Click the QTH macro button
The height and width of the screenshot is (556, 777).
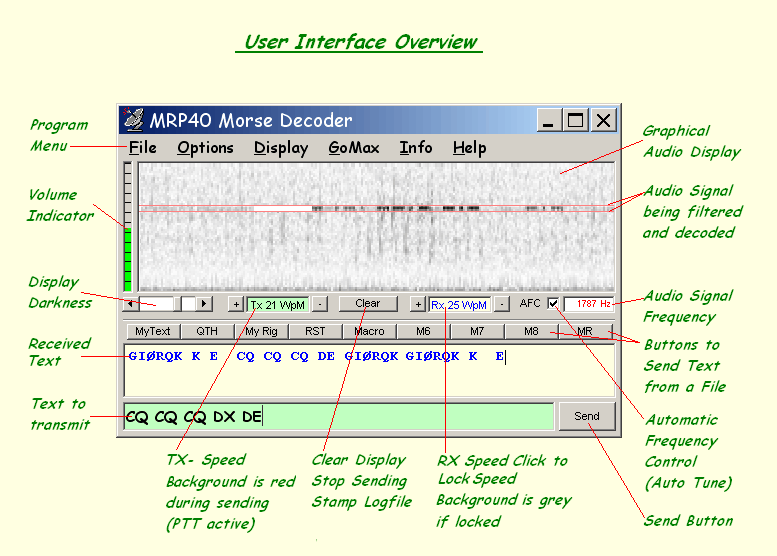[x=207, y=331]
